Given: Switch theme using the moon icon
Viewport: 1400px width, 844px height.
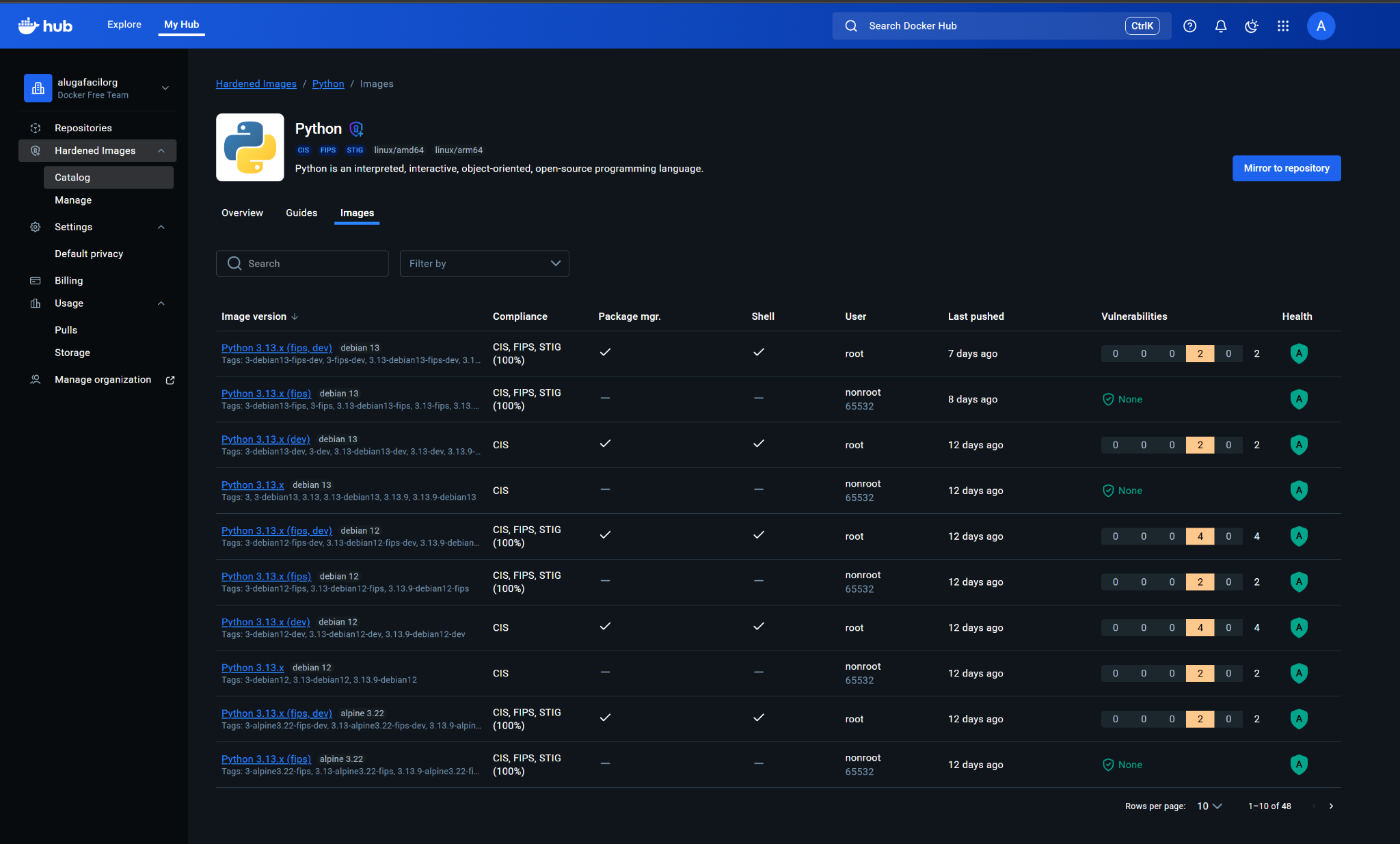Looking at the screenshot, I should (x=1252, y=25).
